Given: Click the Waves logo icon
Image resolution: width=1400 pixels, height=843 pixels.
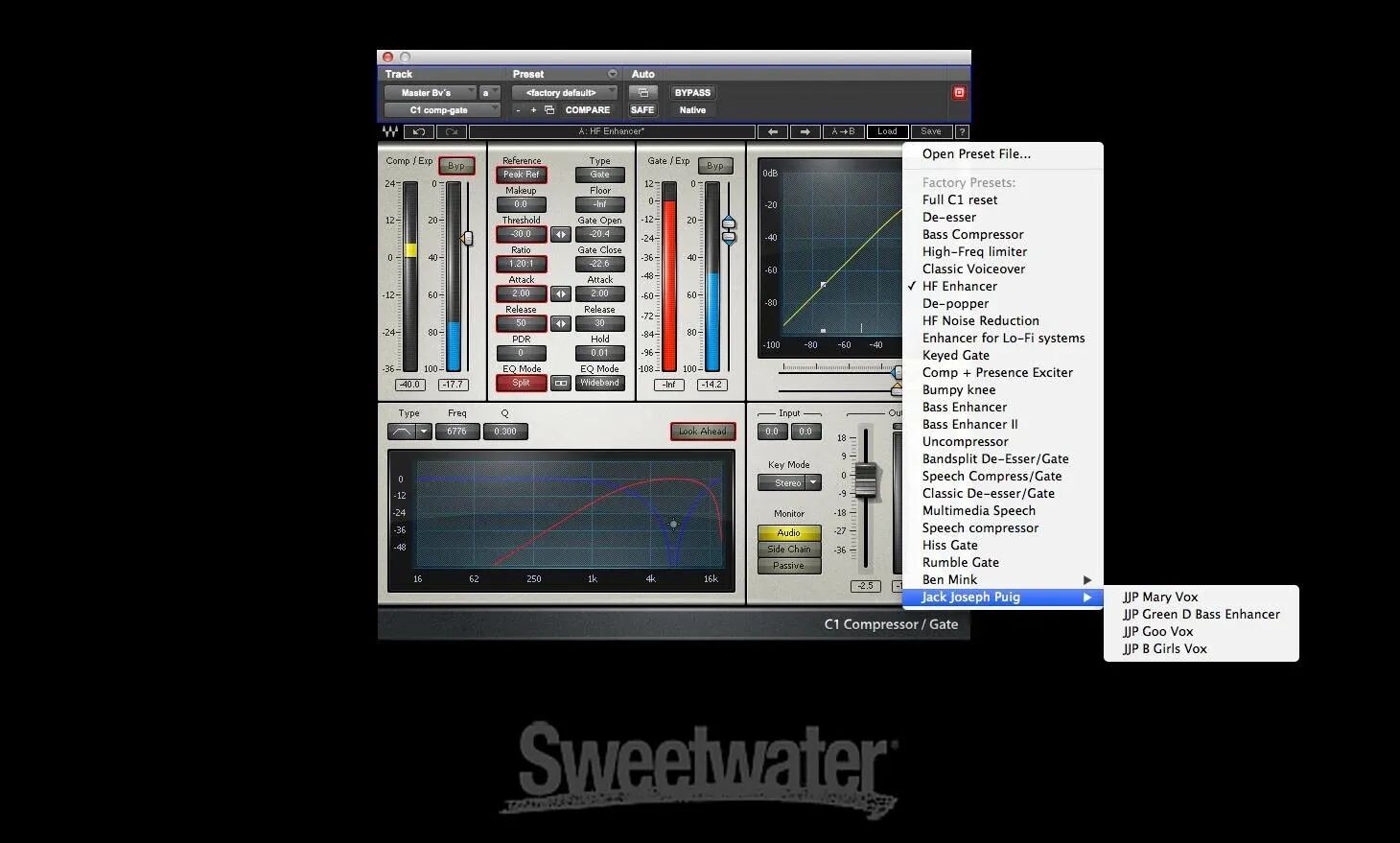Looking at the screenshot, I should pyautogui.click(x=390, y=131).
